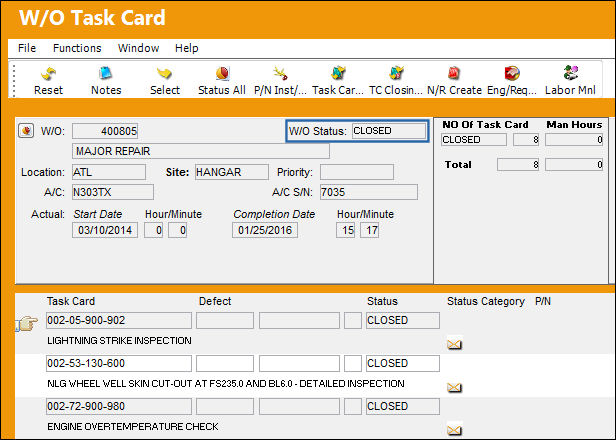This screenshot has width=616, height=440.
Task: Click ENGINE OVERTEMPERATURE CHECK description text
Action: 133,427
